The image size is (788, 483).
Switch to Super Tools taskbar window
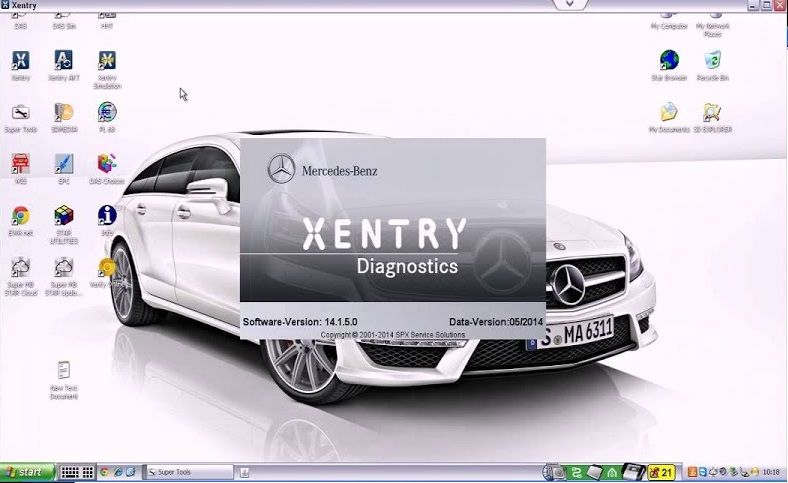[x=189, y=472]
